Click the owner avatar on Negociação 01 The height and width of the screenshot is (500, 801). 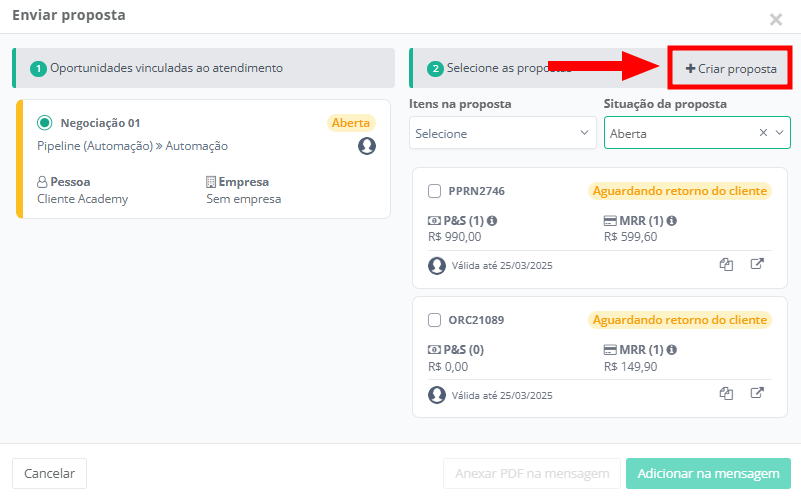click(x=367, y=146)
